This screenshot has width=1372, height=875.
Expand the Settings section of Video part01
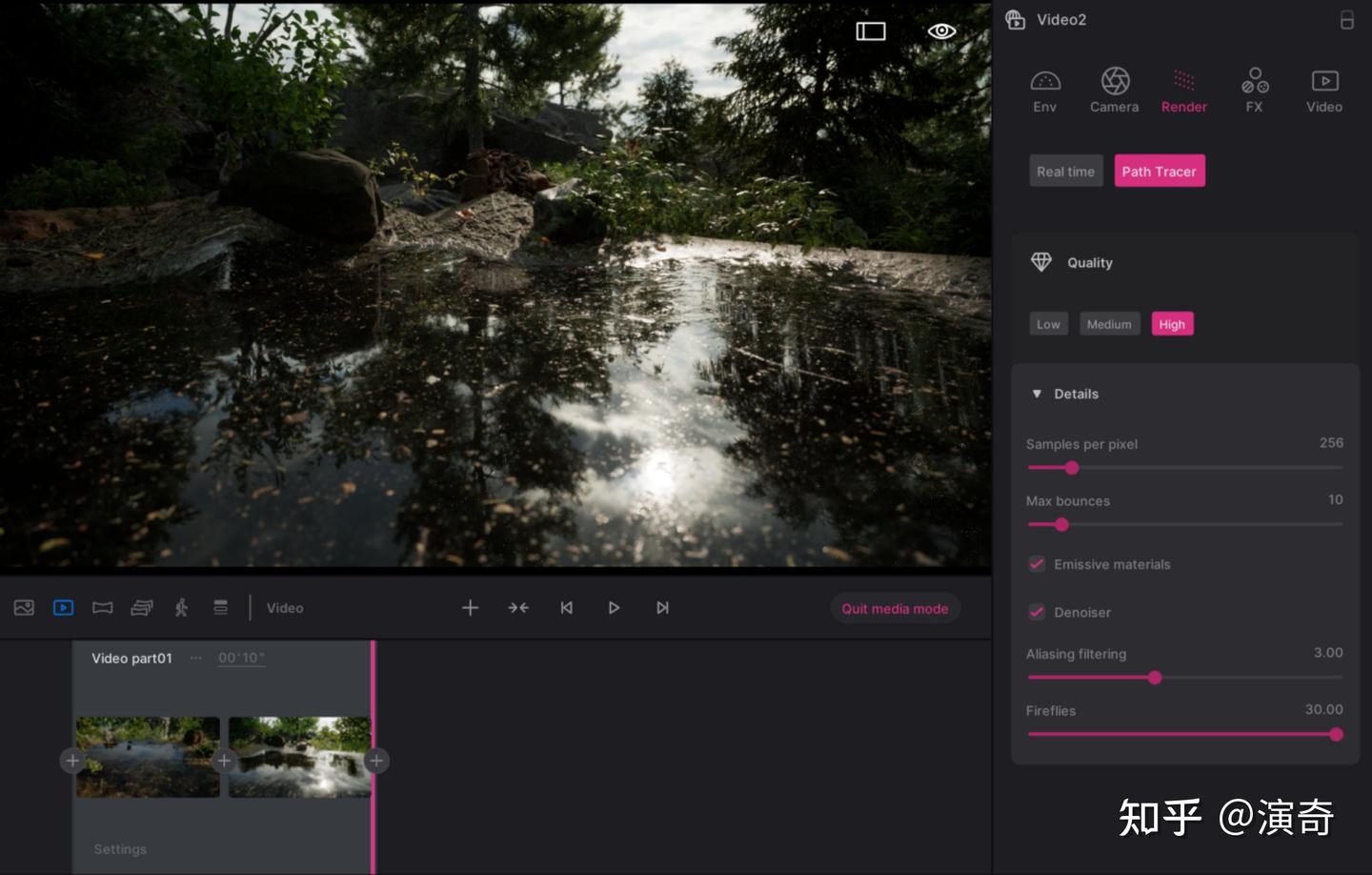click(120, 849)
